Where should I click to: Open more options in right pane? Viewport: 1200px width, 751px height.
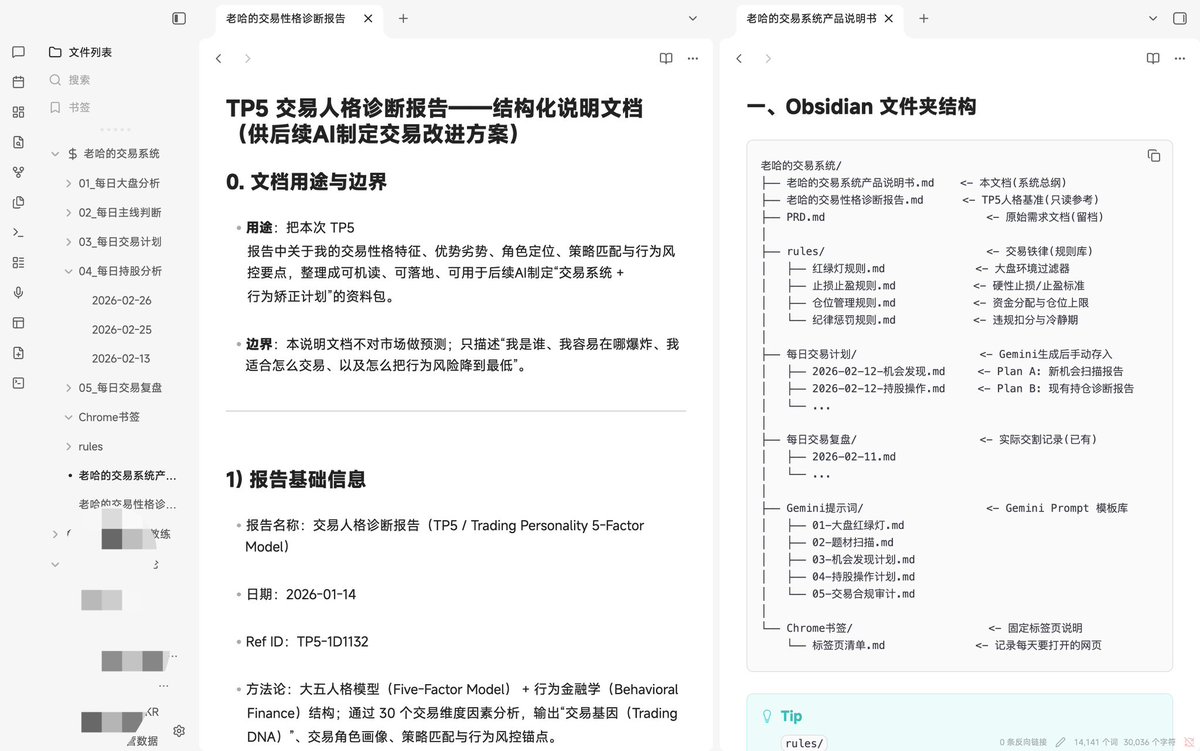pyautogui.click(x=1180, y=59)
